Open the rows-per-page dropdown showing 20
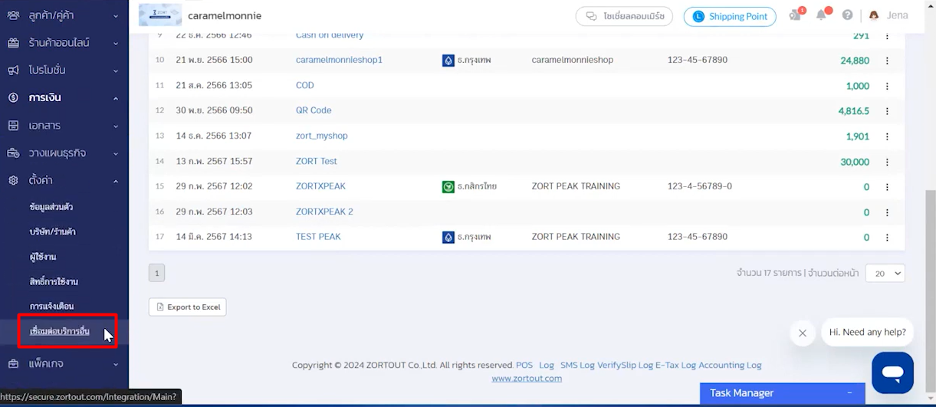 point(884,273)
